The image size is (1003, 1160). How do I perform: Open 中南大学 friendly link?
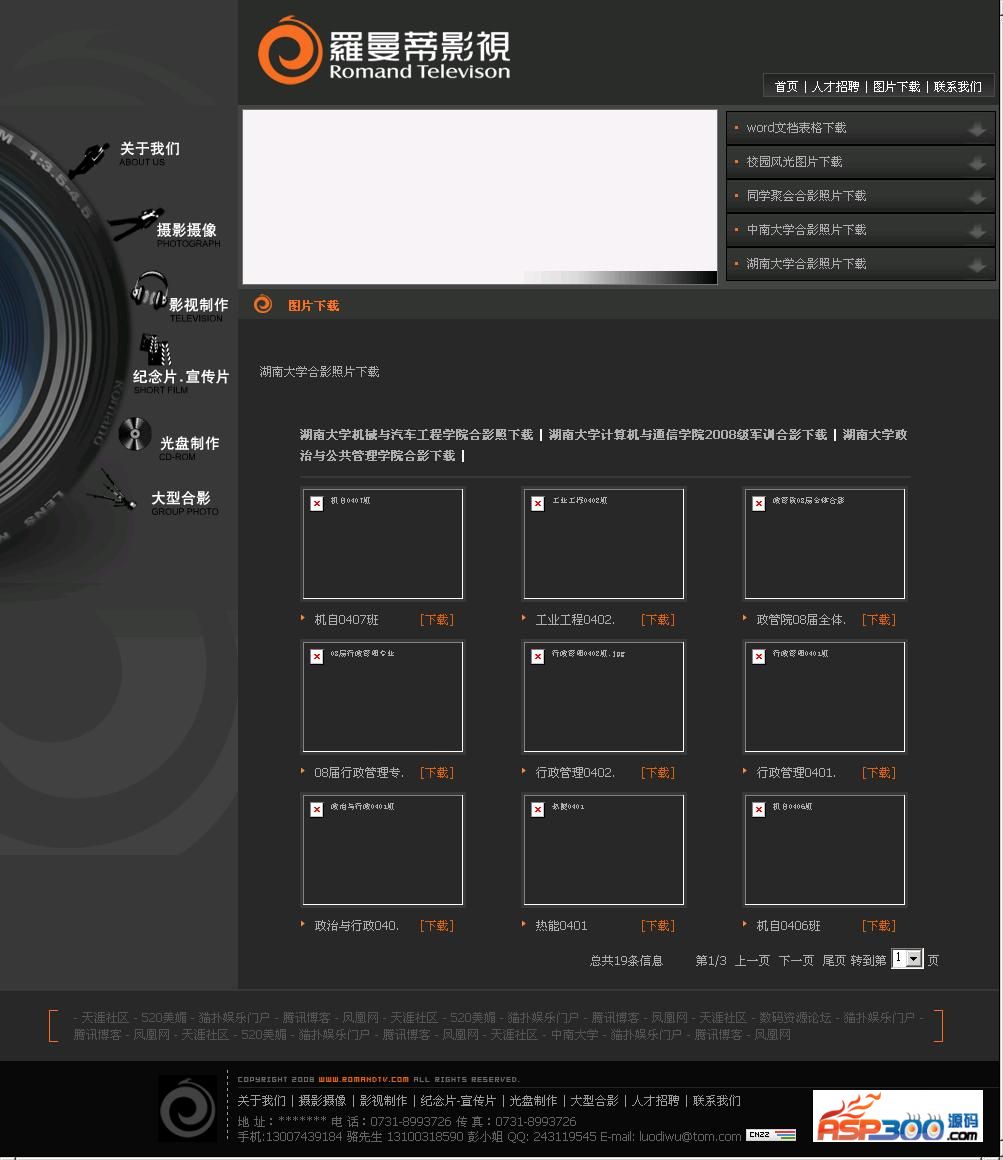[x=574, y=1035]
